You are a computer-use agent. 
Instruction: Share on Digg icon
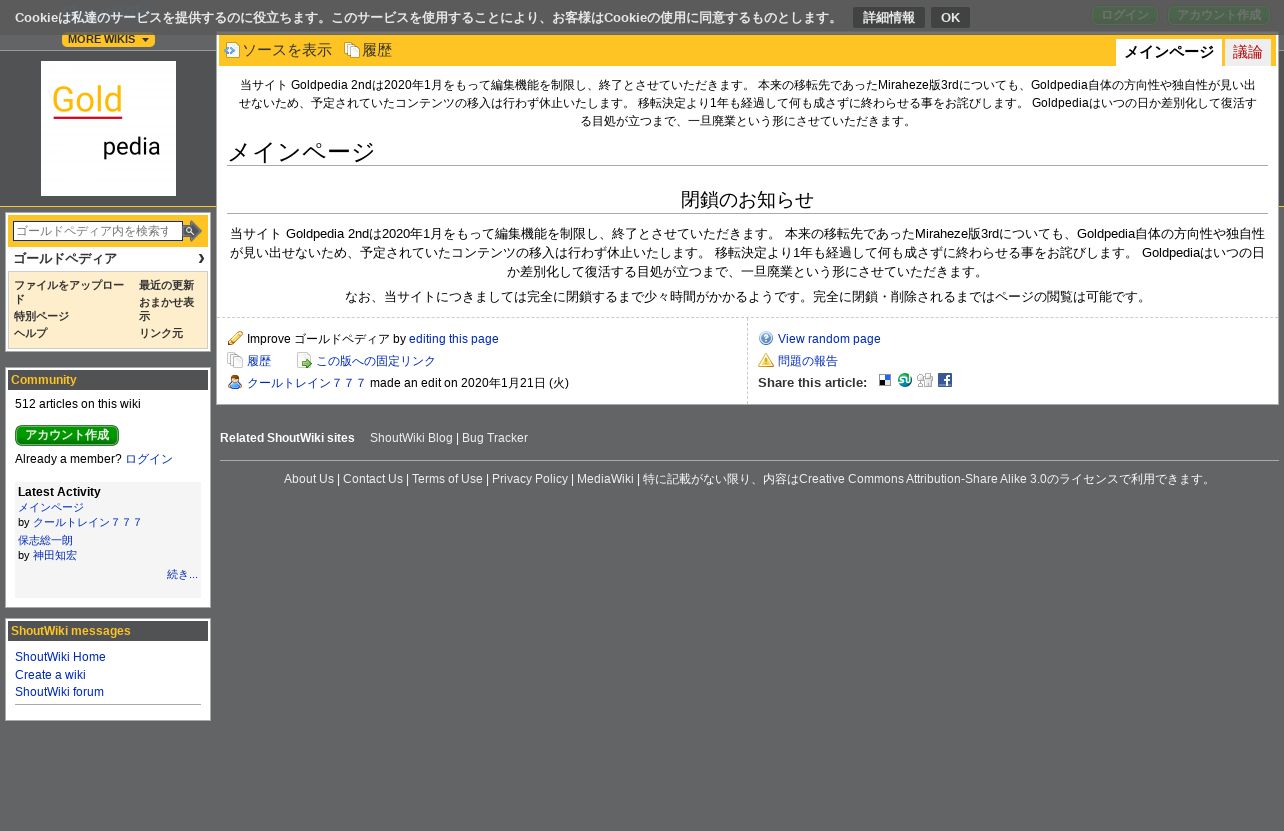click(x=925, y=380)
